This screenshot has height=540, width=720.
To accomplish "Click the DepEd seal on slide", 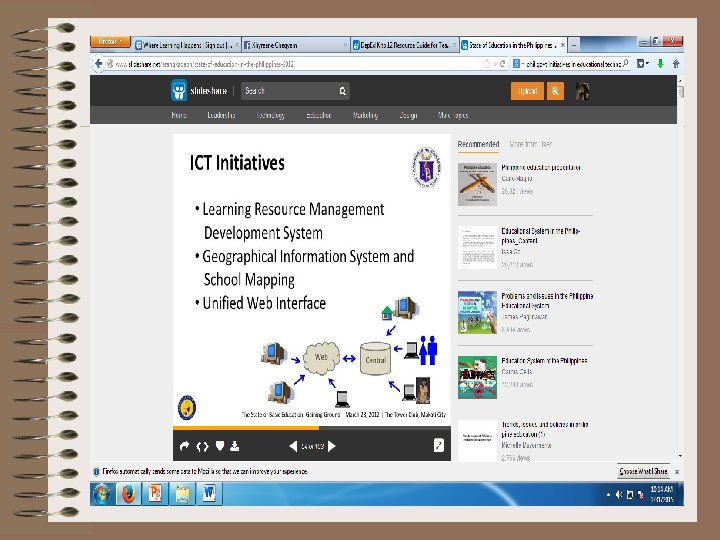I will point(426,167).
